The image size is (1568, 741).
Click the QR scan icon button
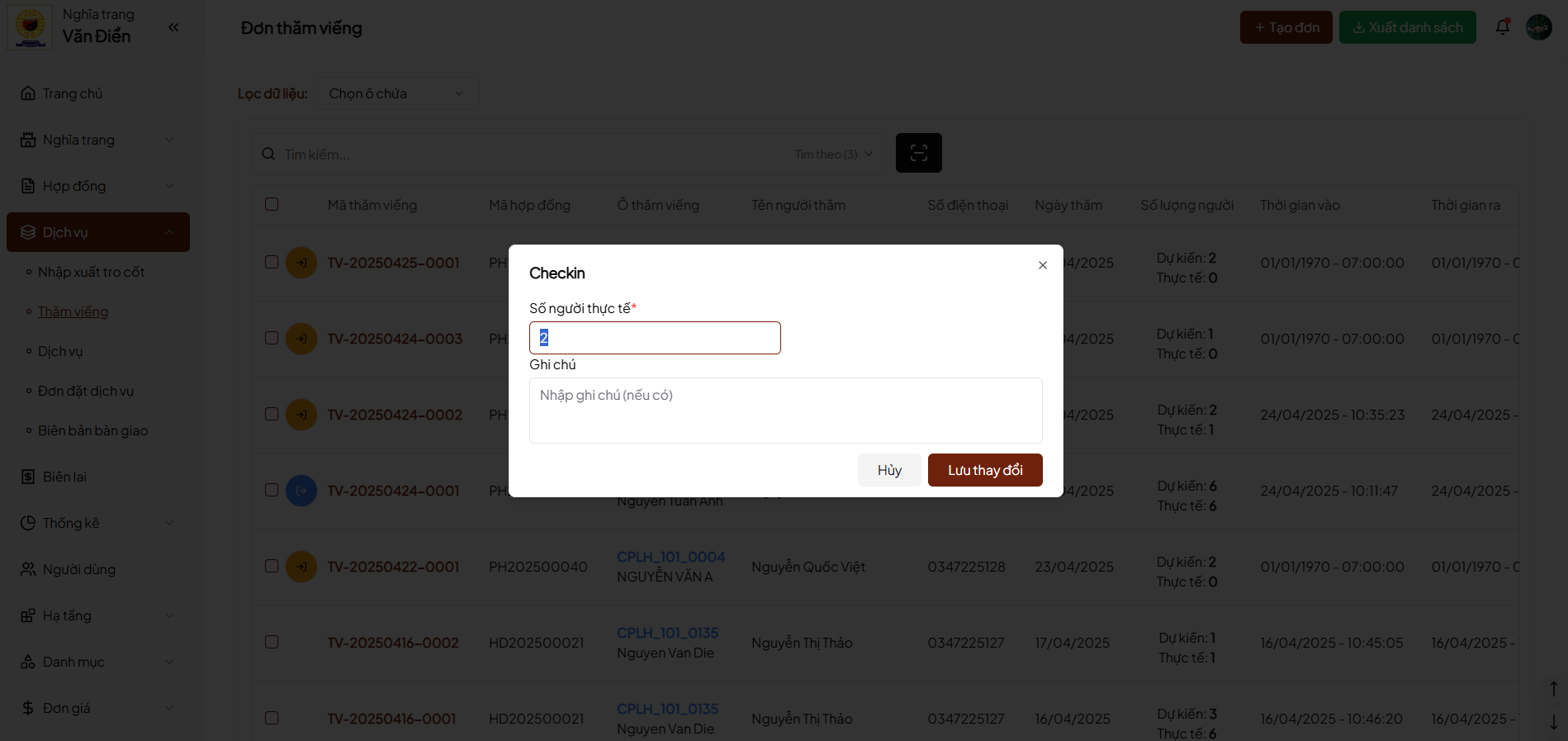[918, 153]
